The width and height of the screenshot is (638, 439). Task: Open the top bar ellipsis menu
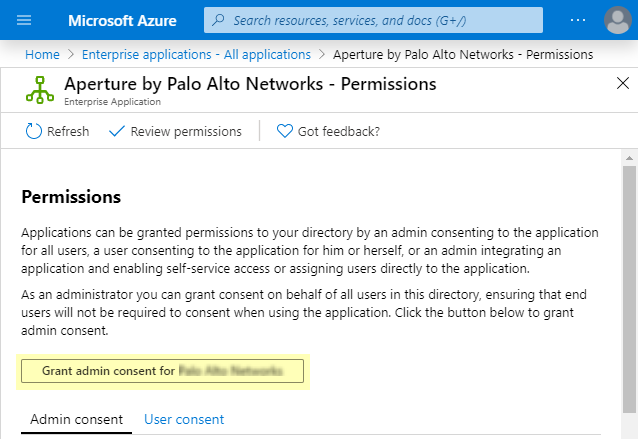(578, 20)
